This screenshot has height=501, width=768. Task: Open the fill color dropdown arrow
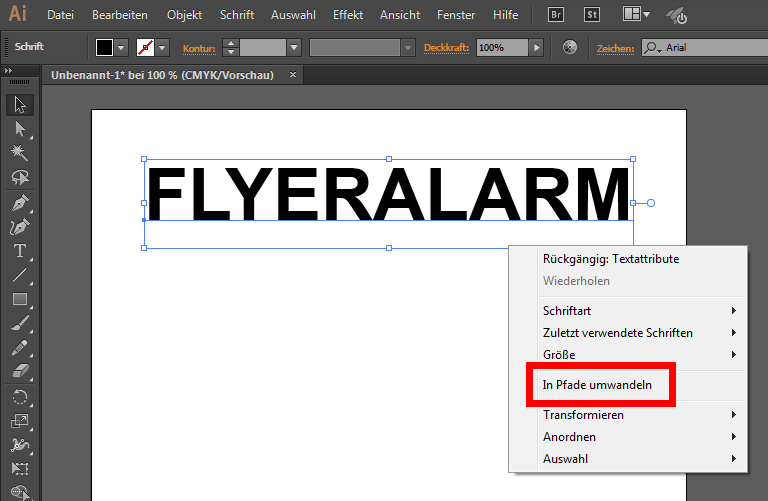tap(122, 48)
